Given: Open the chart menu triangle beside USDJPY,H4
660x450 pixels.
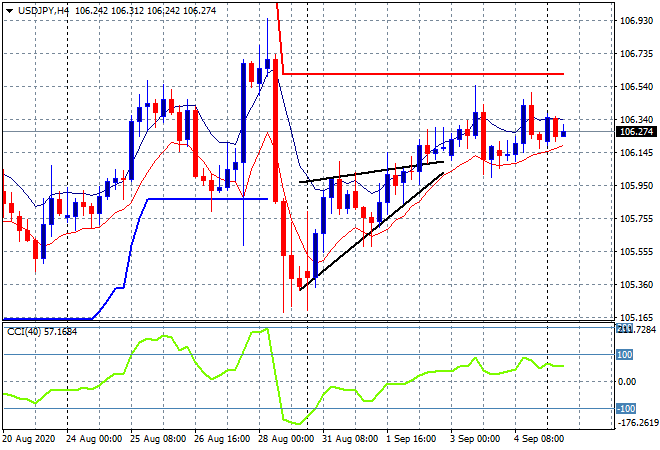Looking at the screenshot, I should tap(9, 11).
